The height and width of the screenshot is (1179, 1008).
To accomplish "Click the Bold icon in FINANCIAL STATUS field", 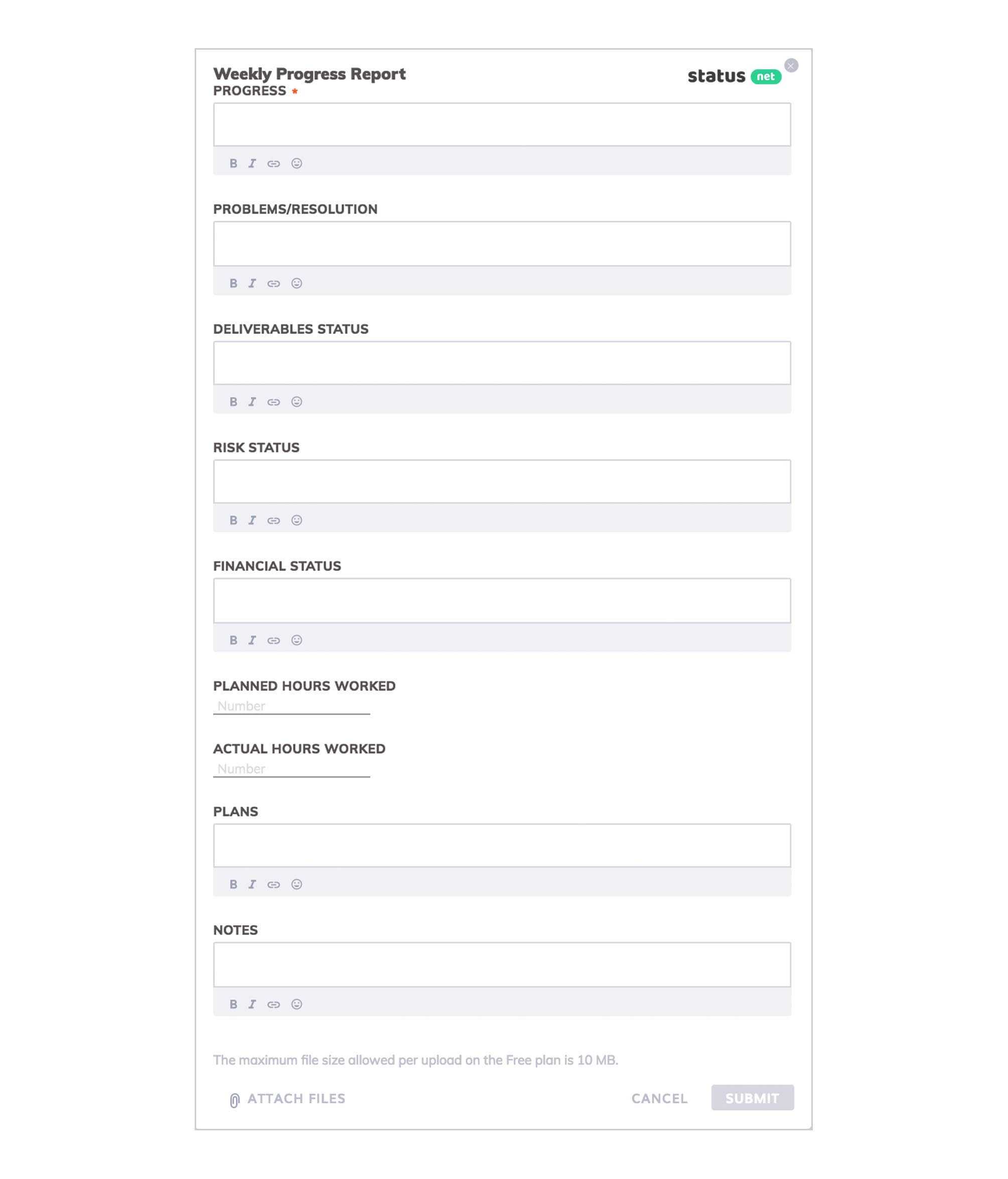I will coord(232,640).
